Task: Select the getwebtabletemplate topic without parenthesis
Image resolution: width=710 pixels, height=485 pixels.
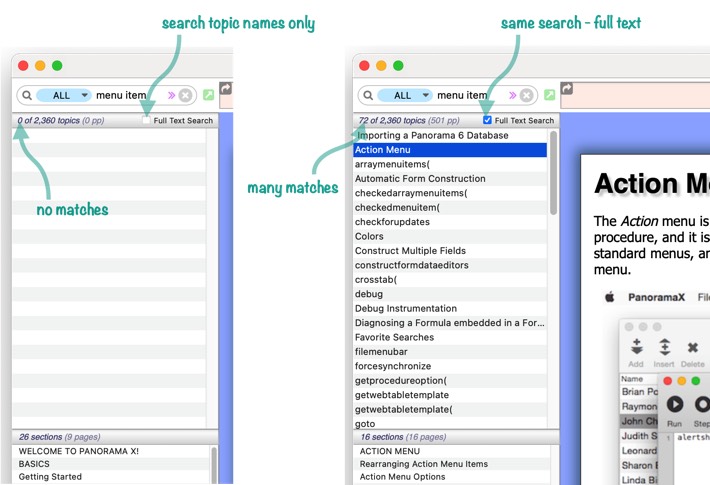Action: tap(450, 395)
